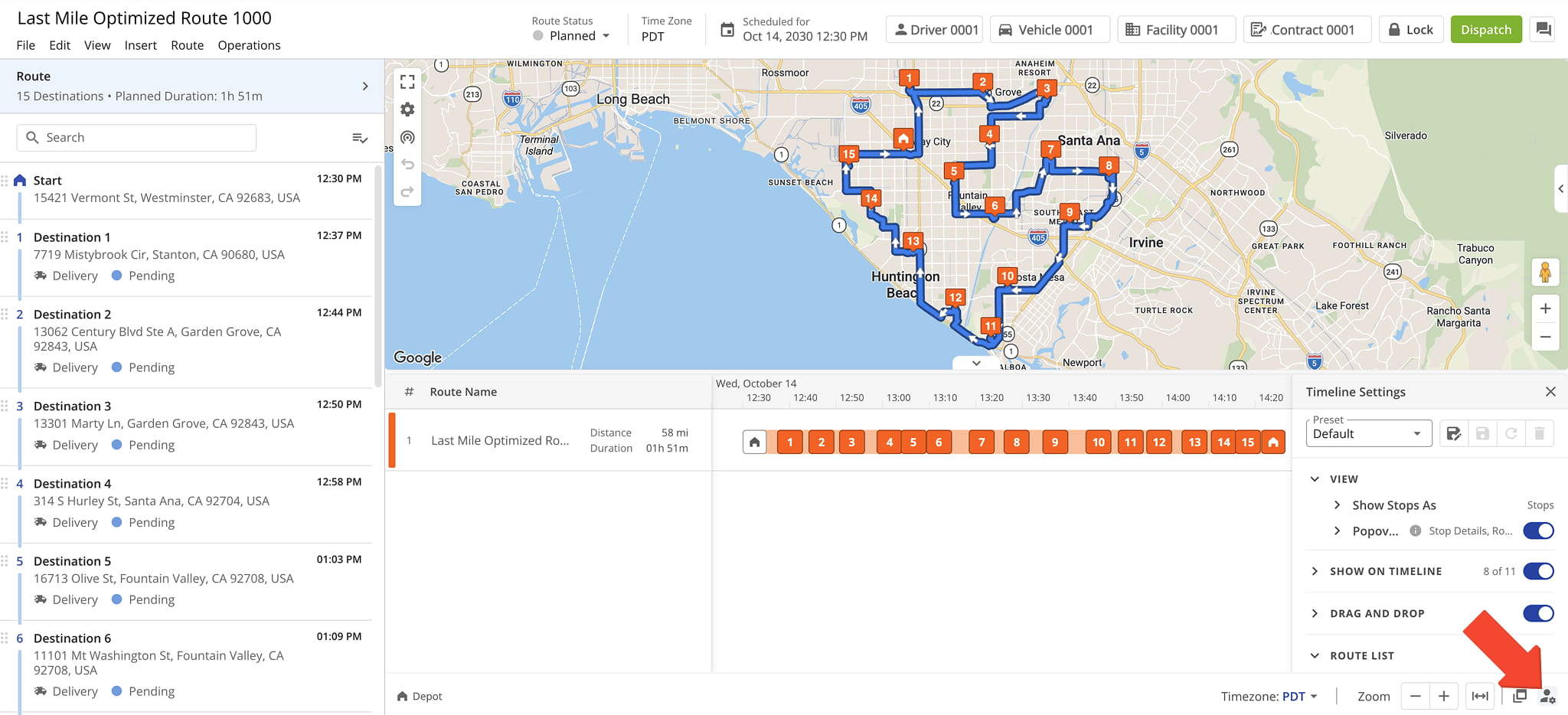Click the map undo arrow icon
Image resolution: width=1568 pixels, height=715 pixels.
pyautogui.click(x=407, y=165)
